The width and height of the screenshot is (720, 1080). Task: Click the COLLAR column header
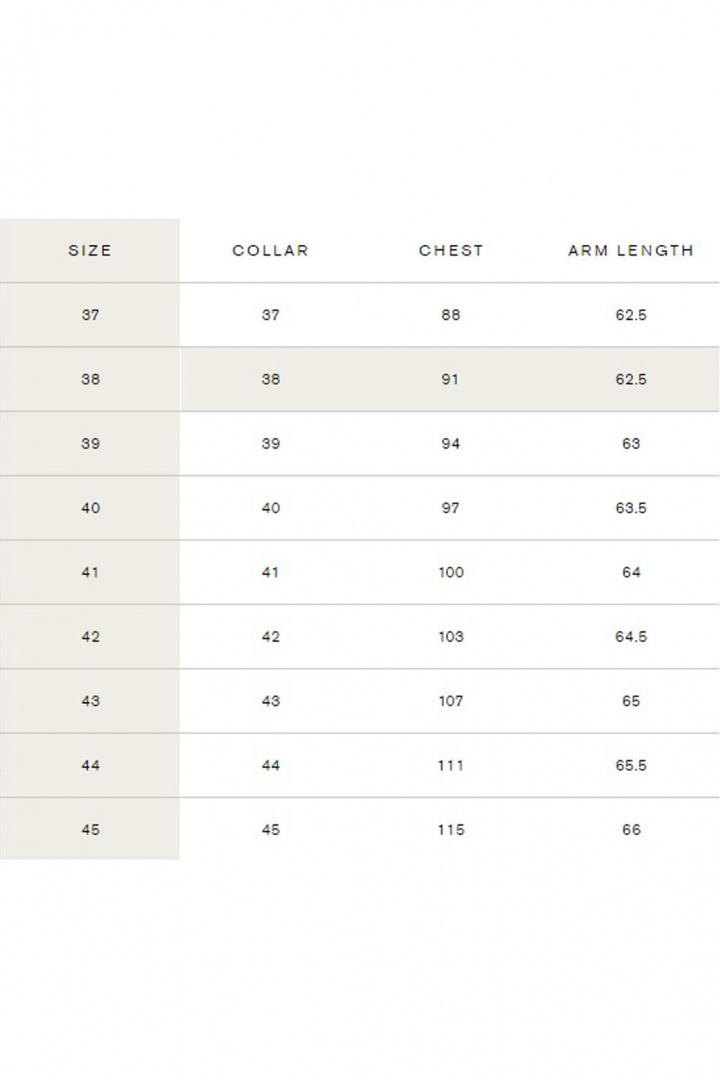point(270,251)
